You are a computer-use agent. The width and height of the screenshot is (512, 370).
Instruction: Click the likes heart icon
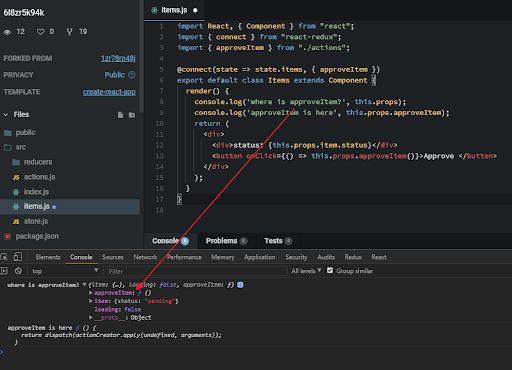coord(41,32)
